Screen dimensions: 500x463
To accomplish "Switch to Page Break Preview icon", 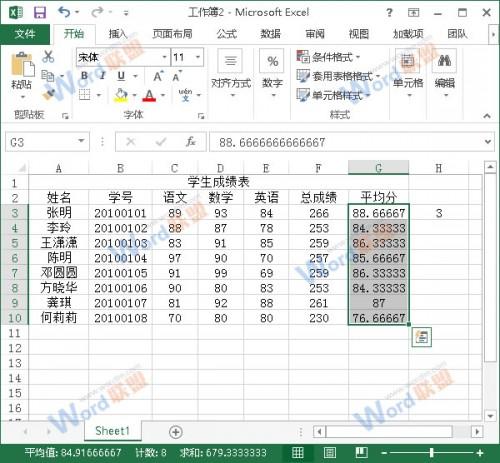I will click(361, 453).
